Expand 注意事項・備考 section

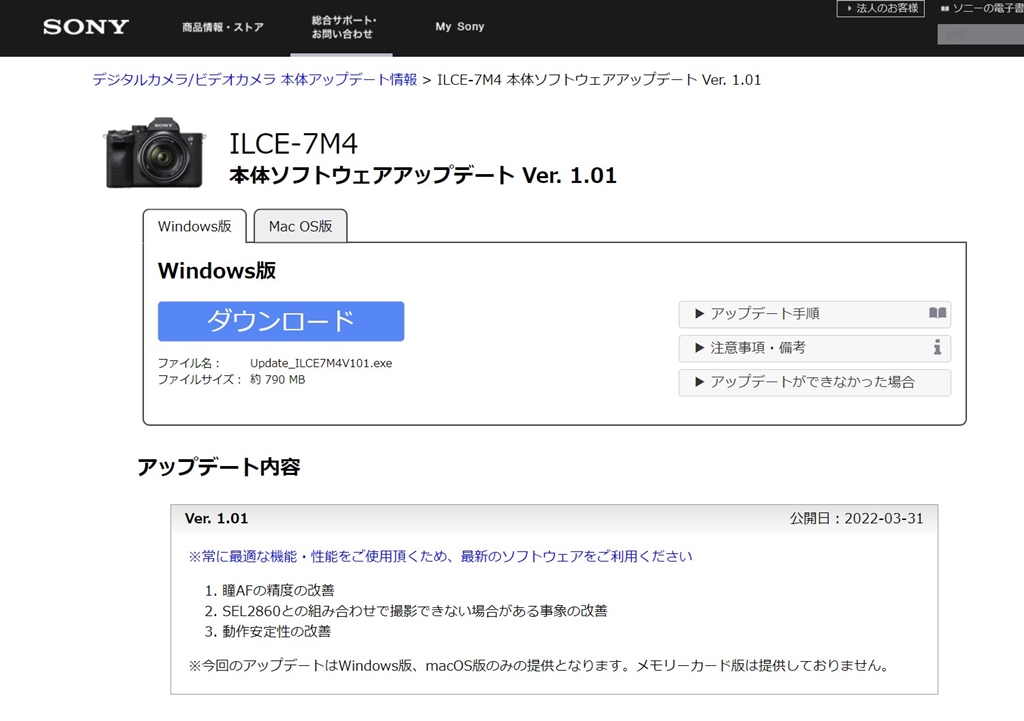coord(814,348)
